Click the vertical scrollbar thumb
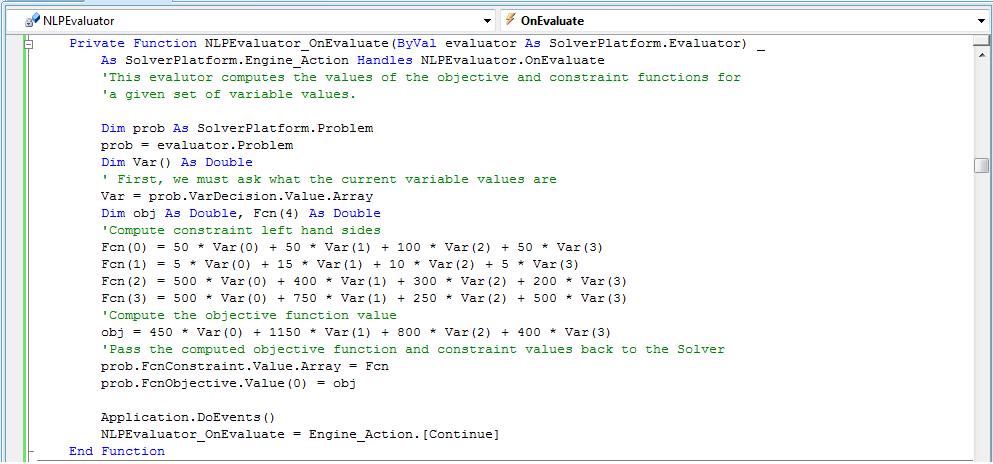The width and height of the screenshot is (993, 464). pos(981,166)
